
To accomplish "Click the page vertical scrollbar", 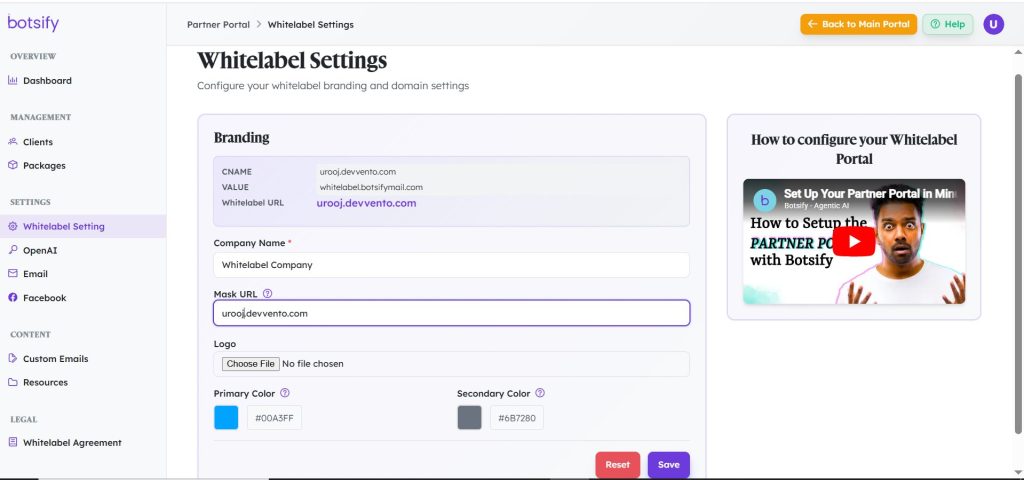I will pos(1017,253).
